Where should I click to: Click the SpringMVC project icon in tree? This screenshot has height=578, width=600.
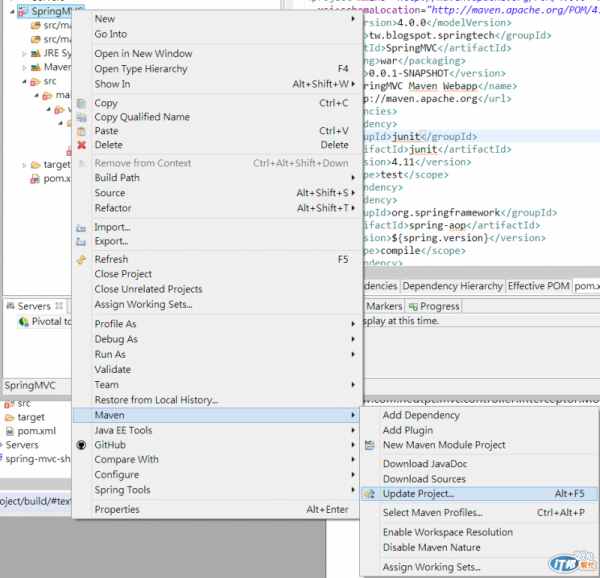23,11
